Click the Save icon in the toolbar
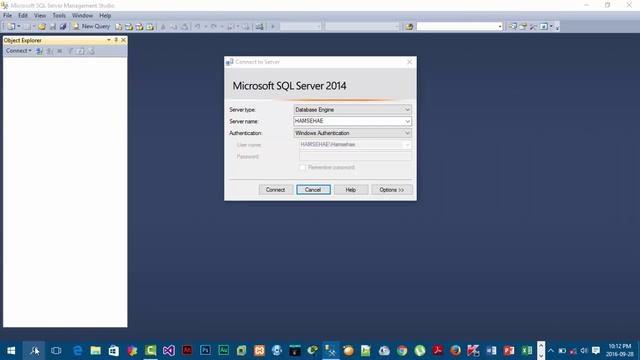640x360 pixels. click(x=53, y=27)
